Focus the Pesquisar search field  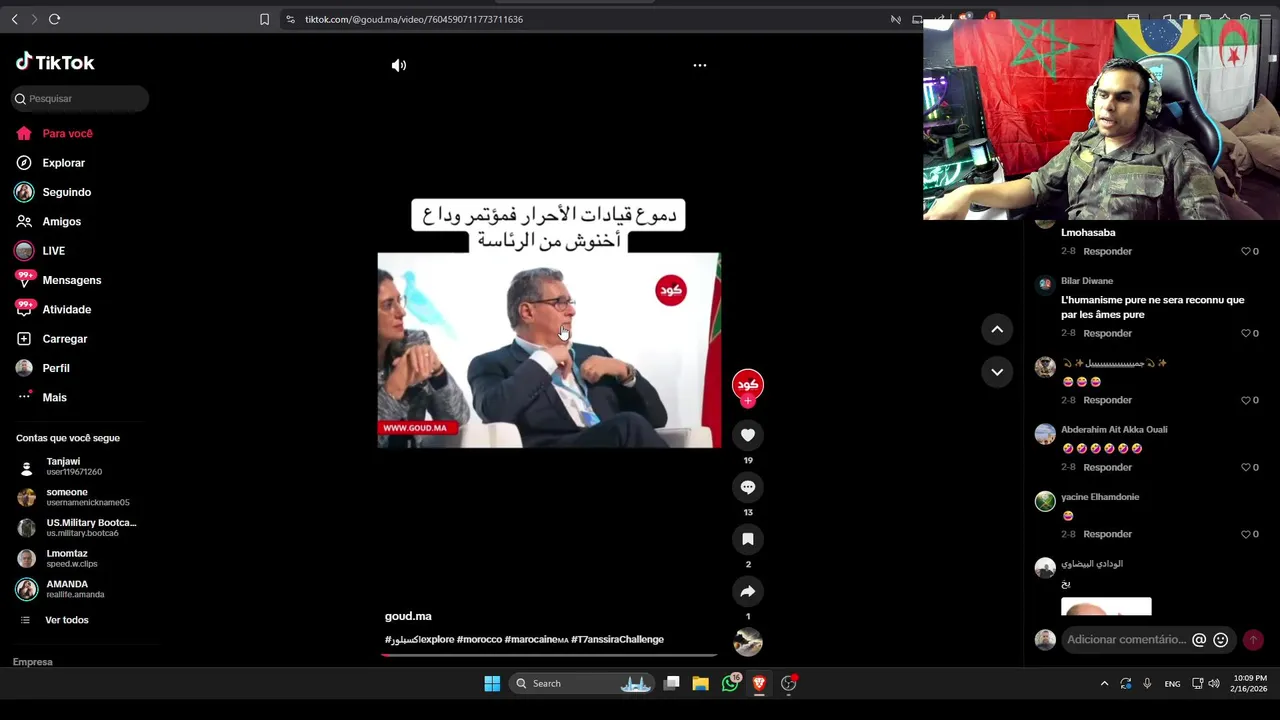pyautogui.click(x=81, y=98)
